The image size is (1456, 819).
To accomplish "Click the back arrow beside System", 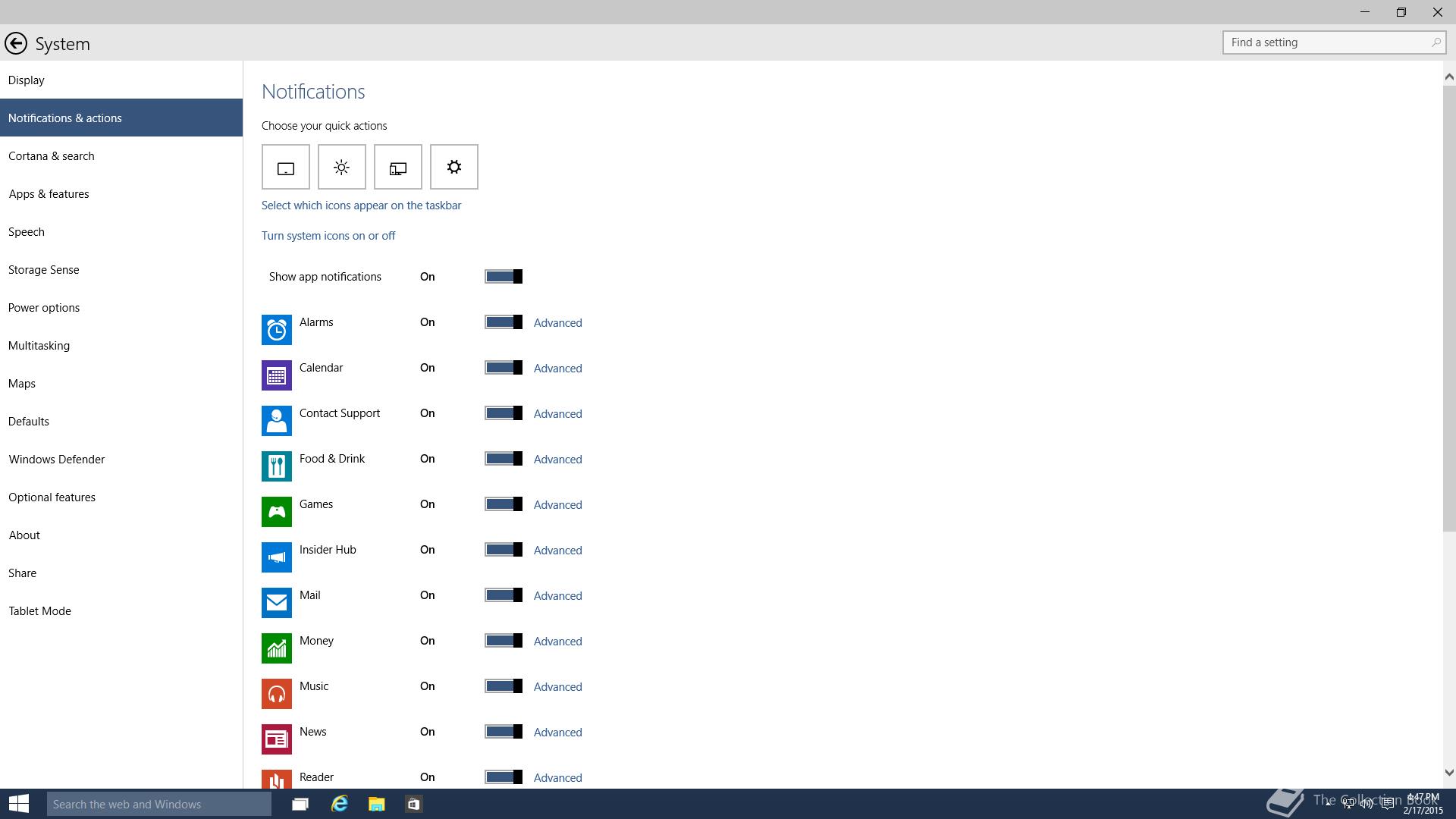I will tap(15, 43).
